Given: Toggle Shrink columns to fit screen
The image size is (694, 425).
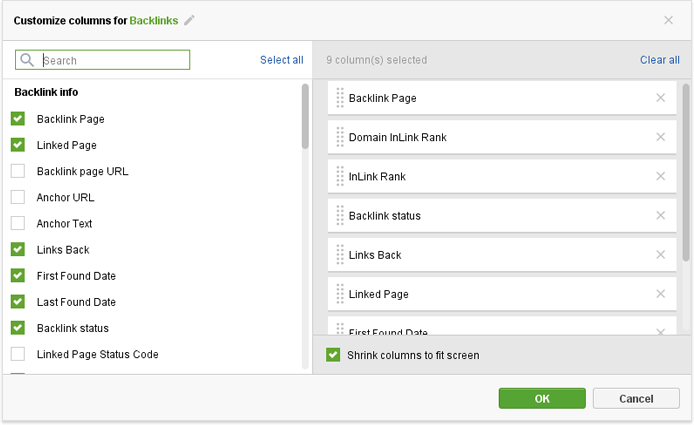Looking at the screenshot, I should click(x=333, y=355).
